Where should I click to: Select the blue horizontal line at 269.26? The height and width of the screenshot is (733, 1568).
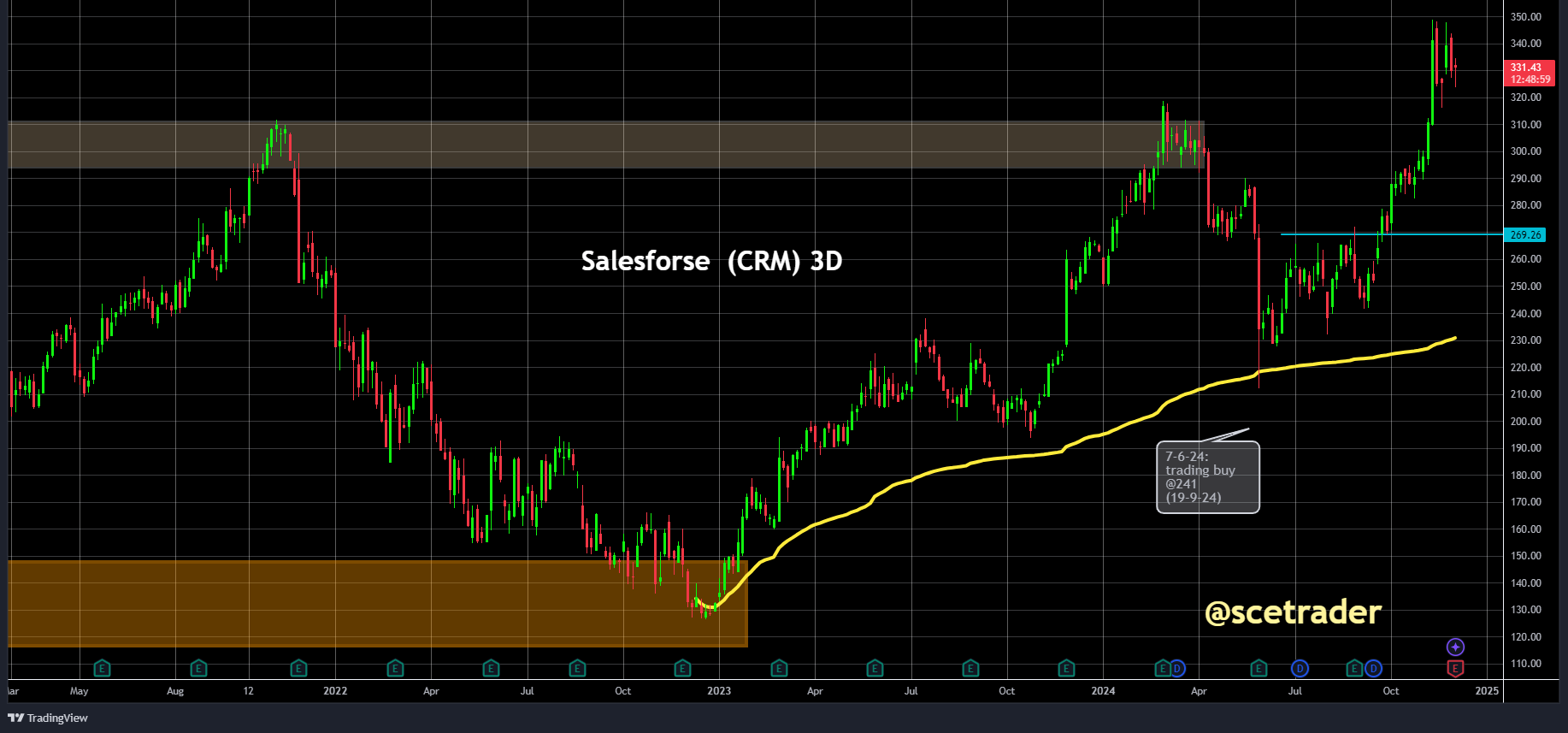click(x=1391, y=234)
